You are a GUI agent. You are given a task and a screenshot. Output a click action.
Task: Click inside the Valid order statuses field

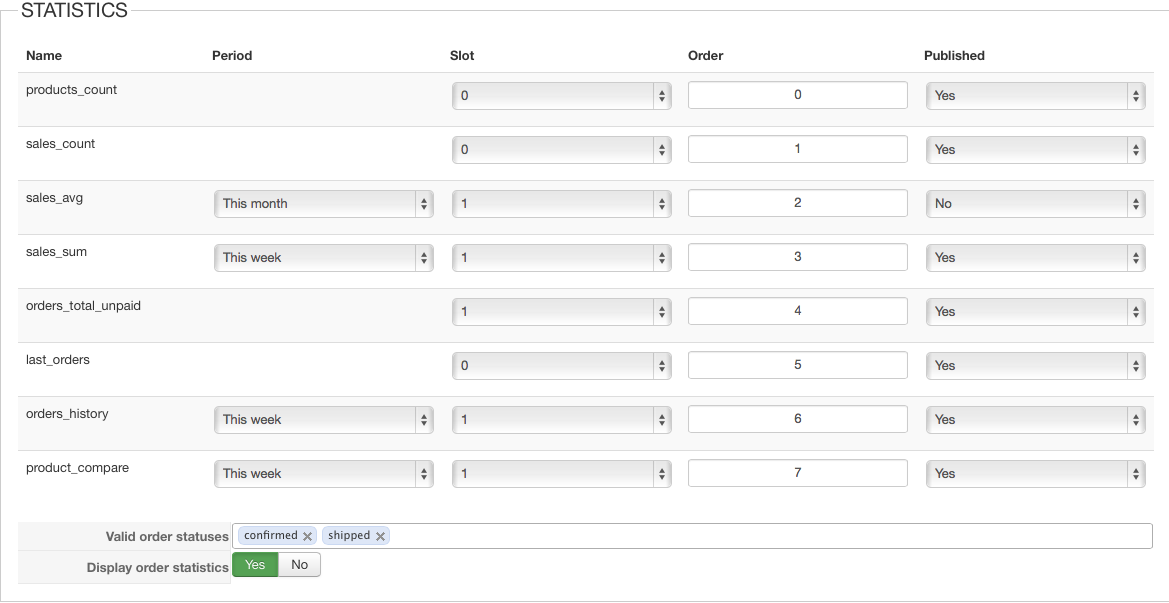click(770, 536)
